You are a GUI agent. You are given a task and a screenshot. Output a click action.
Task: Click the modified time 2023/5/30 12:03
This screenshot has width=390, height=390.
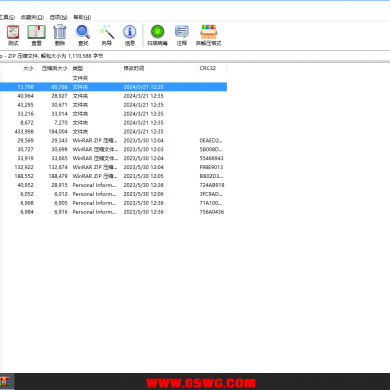point(144,149)
